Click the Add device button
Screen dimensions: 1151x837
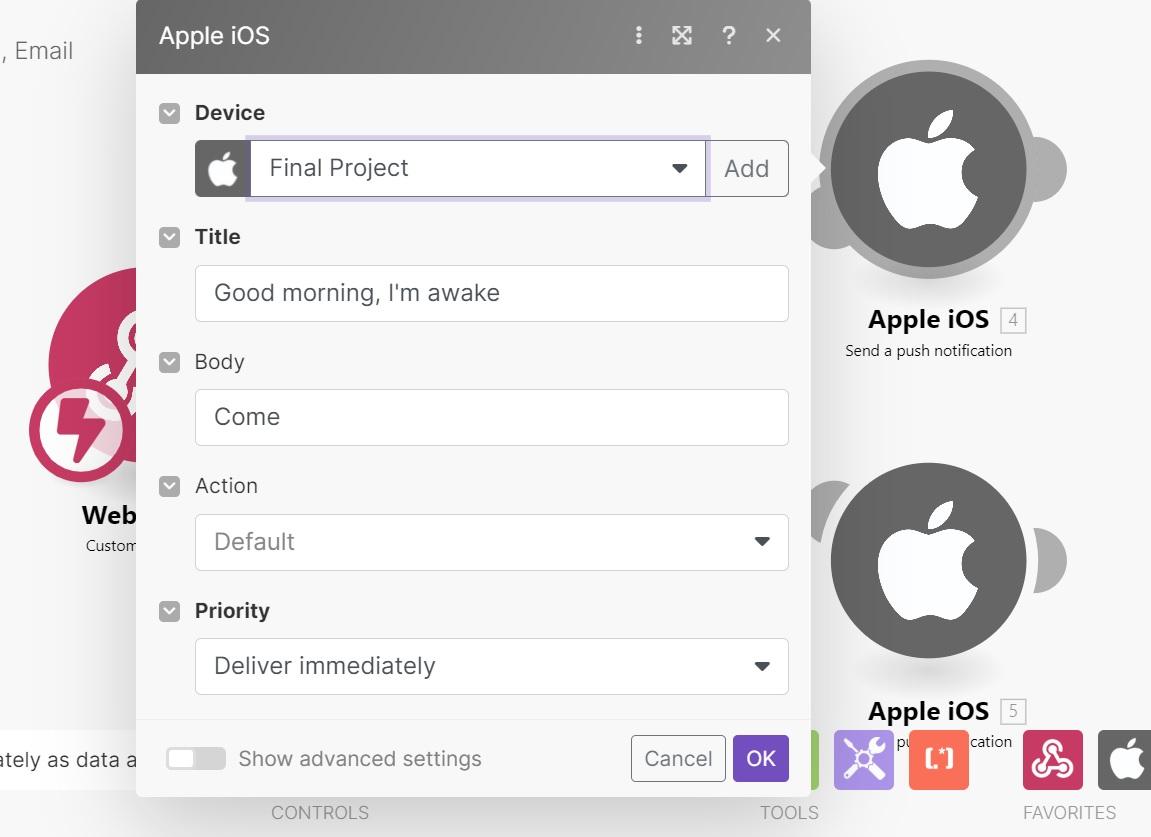(x=746, y=168)
